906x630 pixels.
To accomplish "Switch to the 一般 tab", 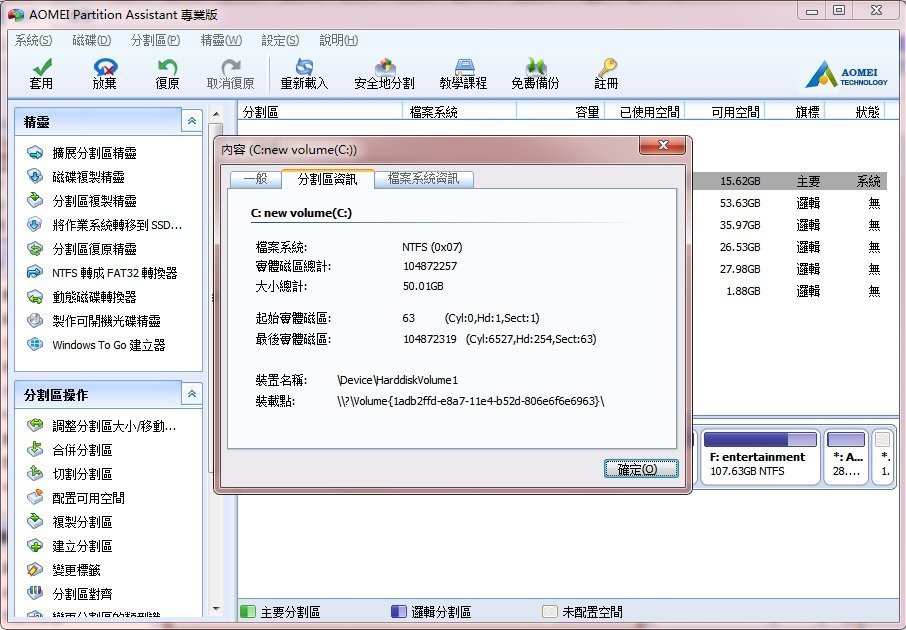I will pyautogui.click(x=255, y=179).
